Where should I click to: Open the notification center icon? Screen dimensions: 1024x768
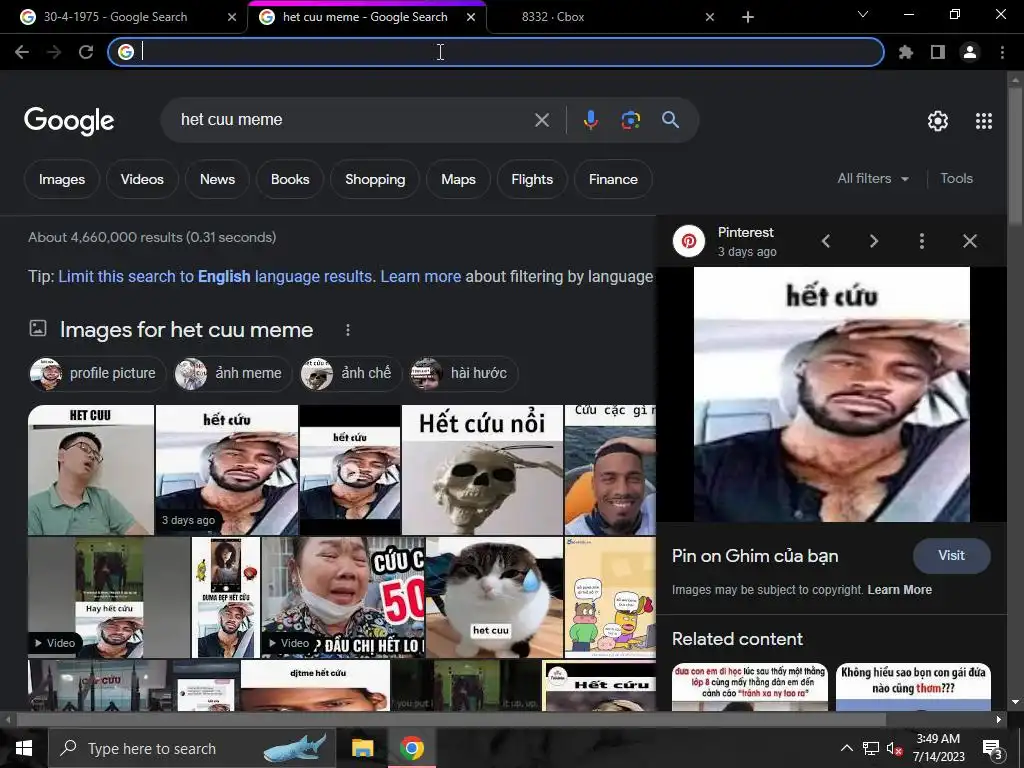(x=992, y=748)
